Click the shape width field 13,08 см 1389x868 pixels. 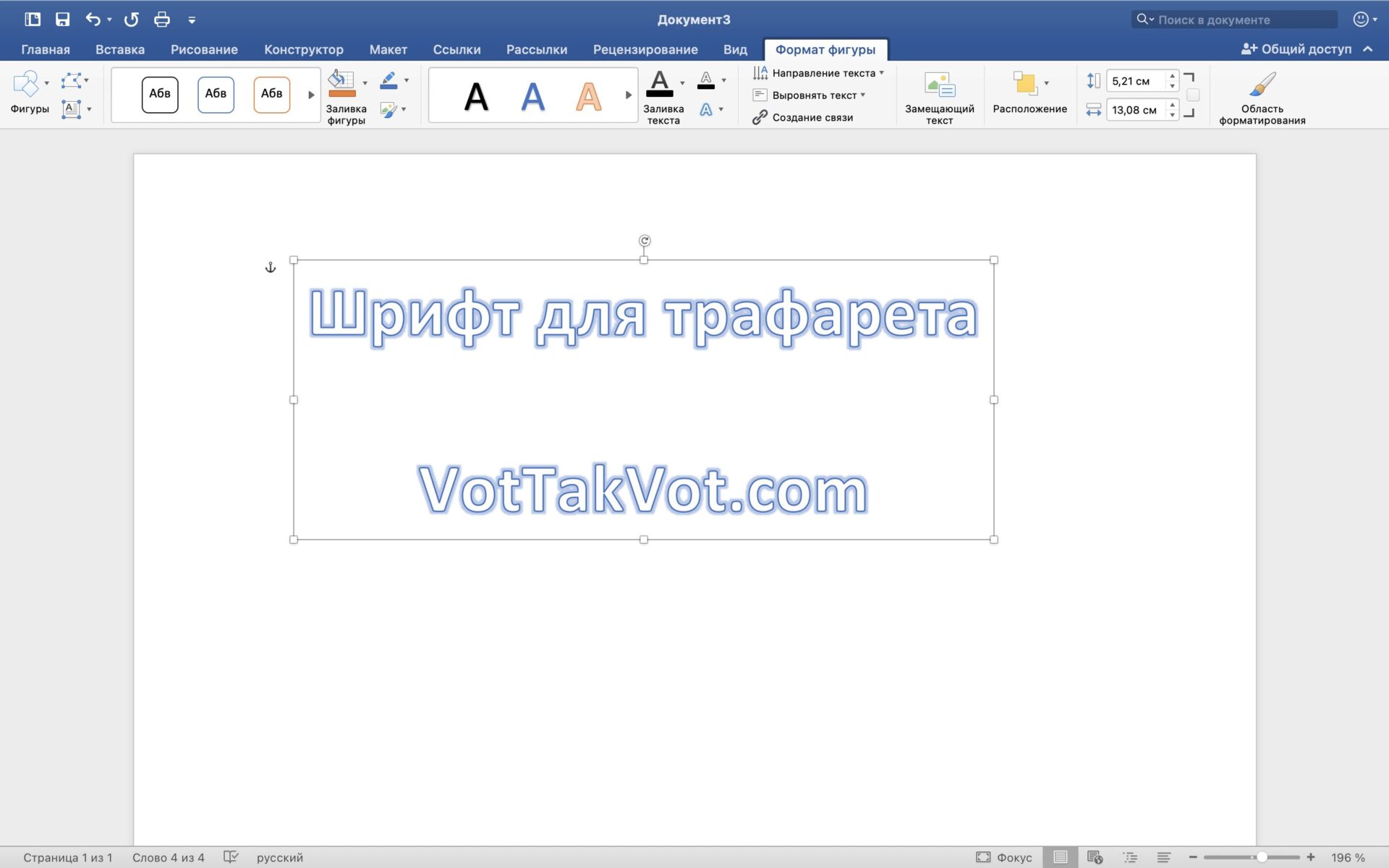(x=1135, y=110)
